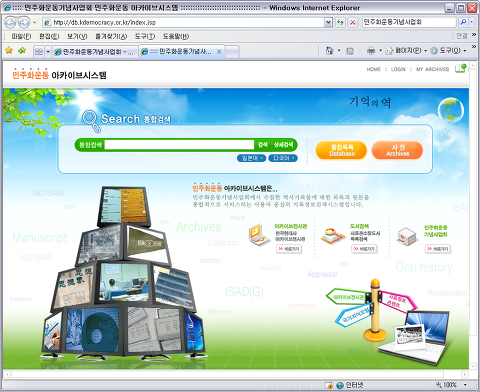Click the Home page icon in command bar
The height and width of the screenshot is (392, 480).
[329, 51]
